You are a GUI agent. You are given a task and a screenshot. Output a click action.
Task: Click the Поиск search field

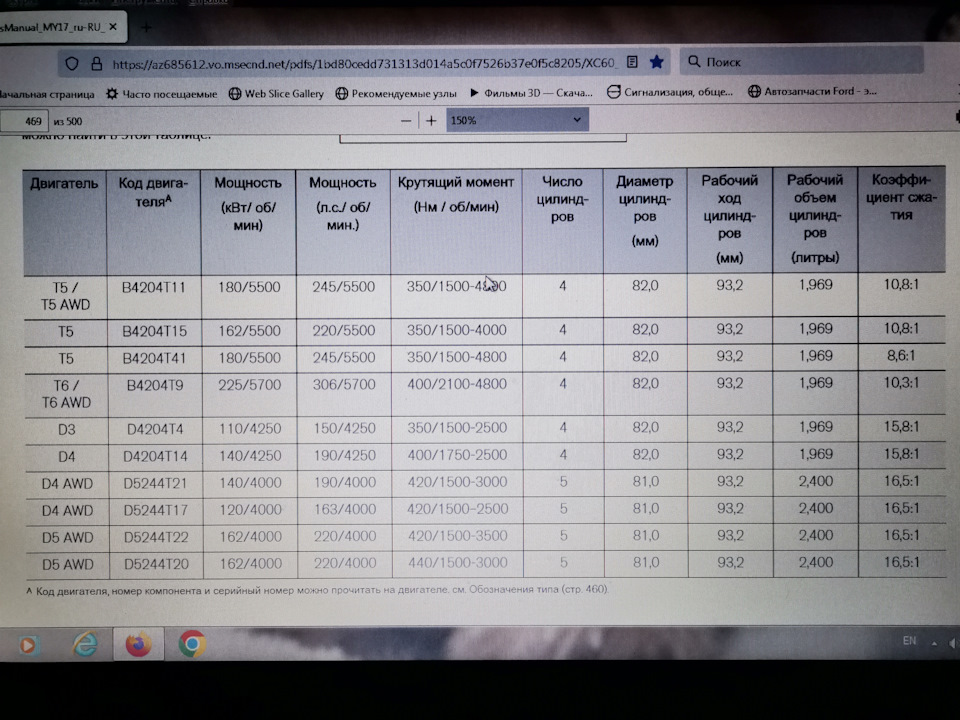801,61
